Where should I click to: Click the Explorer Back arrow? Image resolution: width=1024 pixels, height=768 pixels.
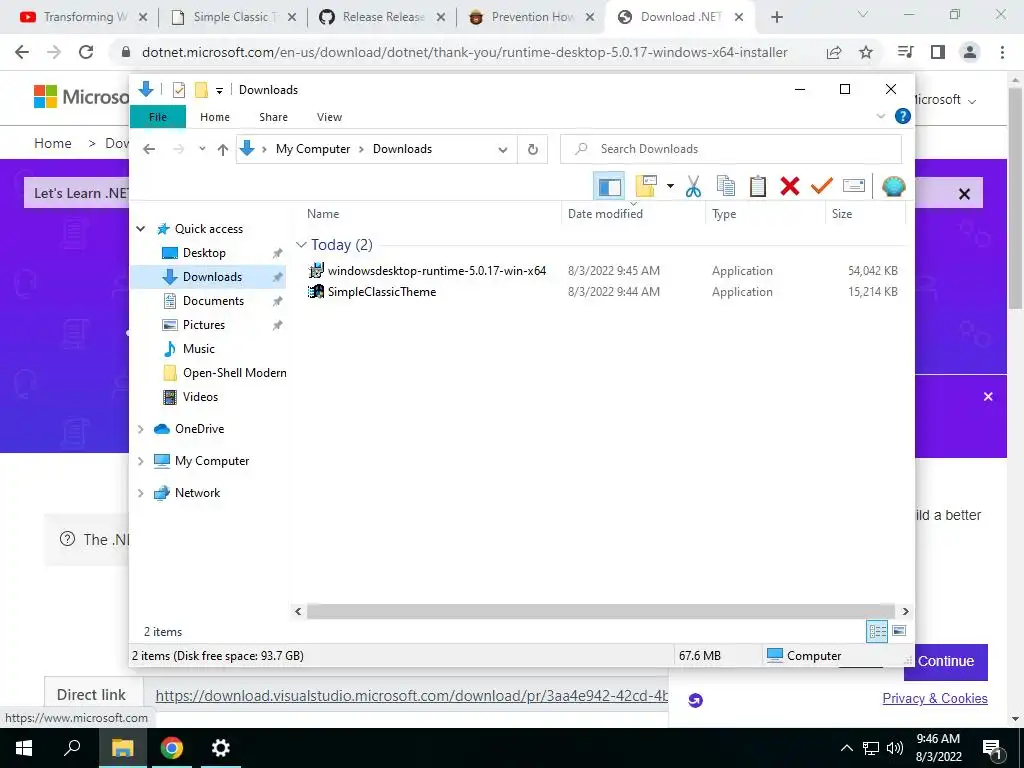(149, 149)
